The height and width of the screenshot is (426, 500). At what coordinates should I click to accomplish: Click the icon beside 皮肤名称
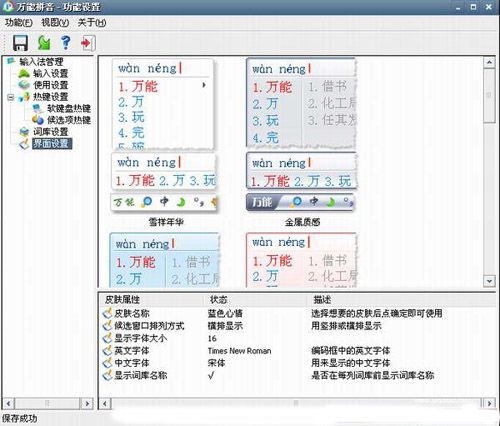(x=107, y=313)
